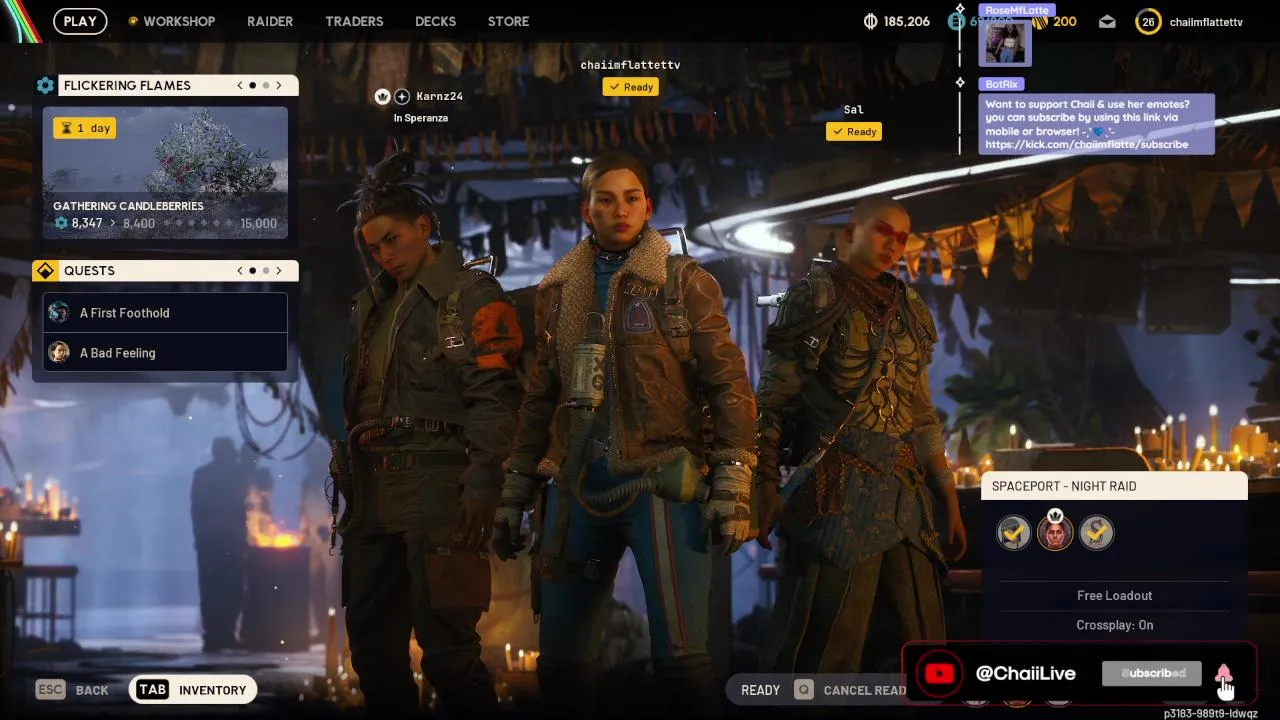Click the ESC key icon
1280x720 pixels.
coord(50,689)
